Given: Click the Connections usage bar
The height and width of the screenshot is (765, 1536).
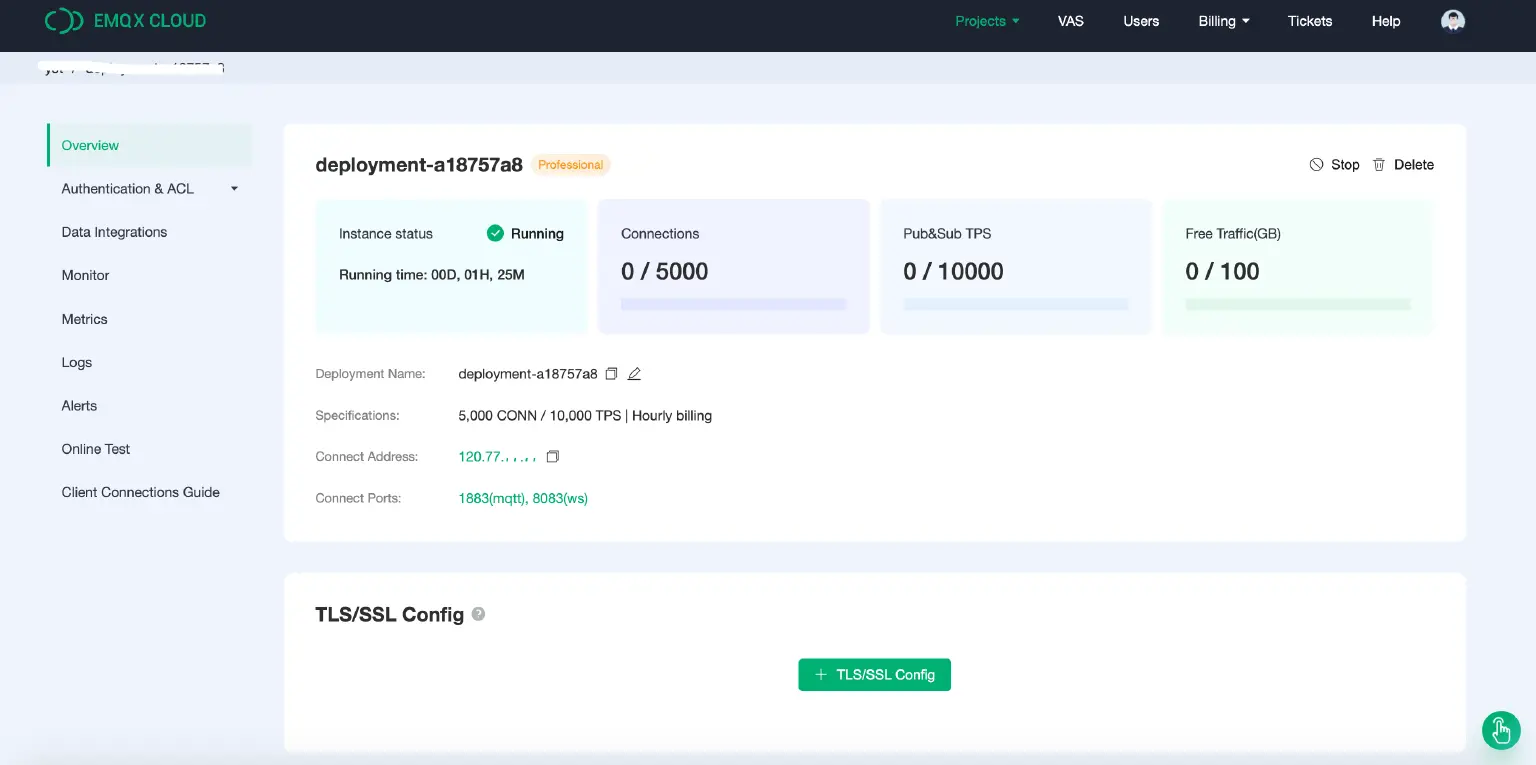Looking at the screenshot, I should coord(733,304).
